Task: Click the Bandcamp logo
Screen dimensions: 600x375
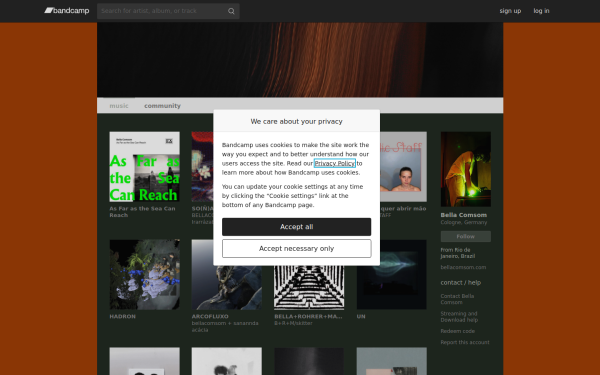Action: click(67, 11)
